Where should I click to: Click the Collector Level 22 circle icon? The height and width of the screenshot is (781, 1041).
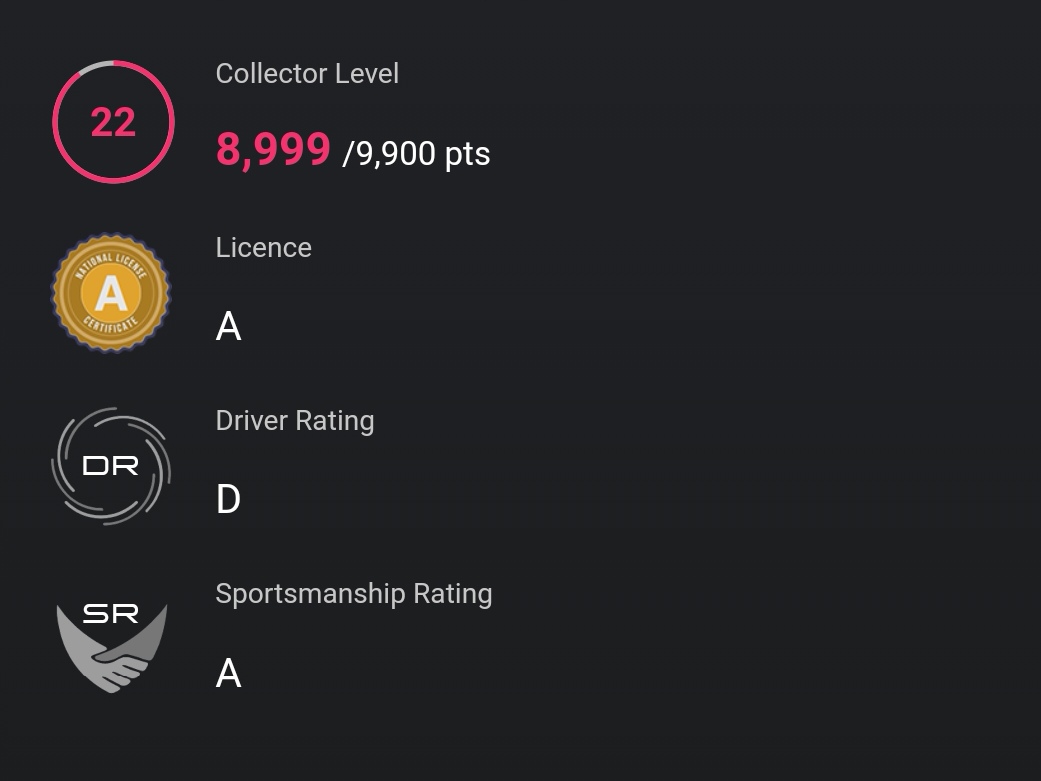(x=114, y=122)
